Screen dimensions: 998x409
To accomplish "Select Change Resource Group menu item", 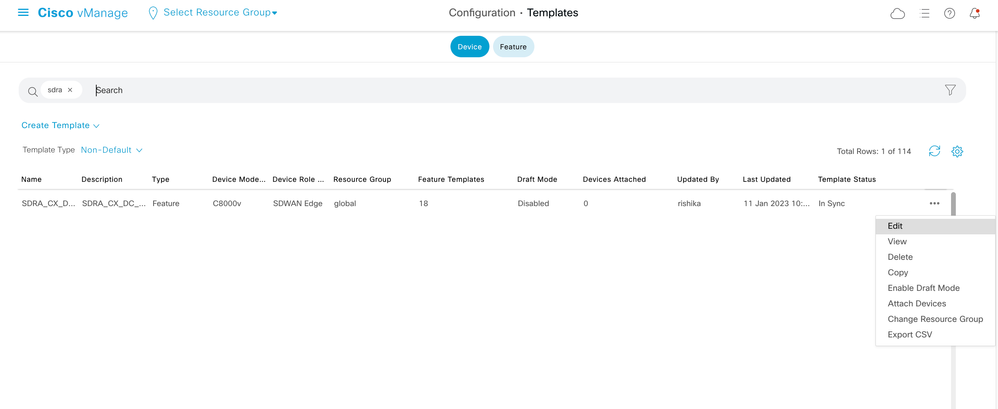I will (935, 319).
